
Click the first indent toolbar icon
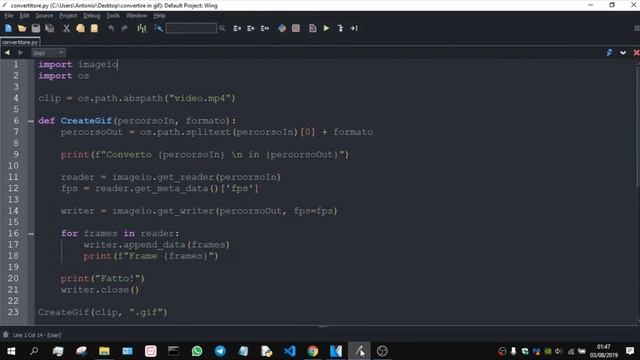coord(237,28)
